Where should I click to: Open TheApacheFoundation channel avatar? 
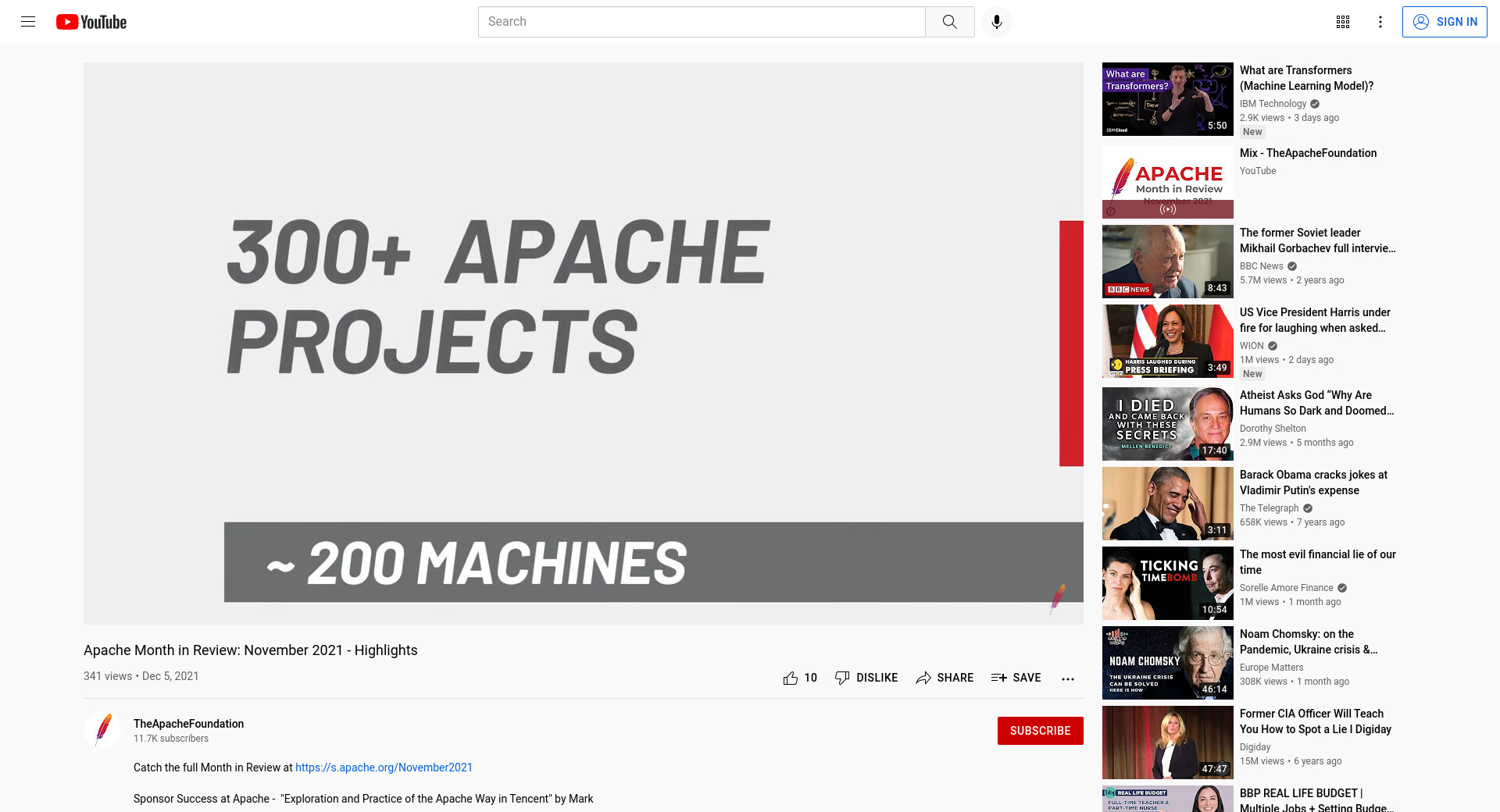tap(102, 730)
